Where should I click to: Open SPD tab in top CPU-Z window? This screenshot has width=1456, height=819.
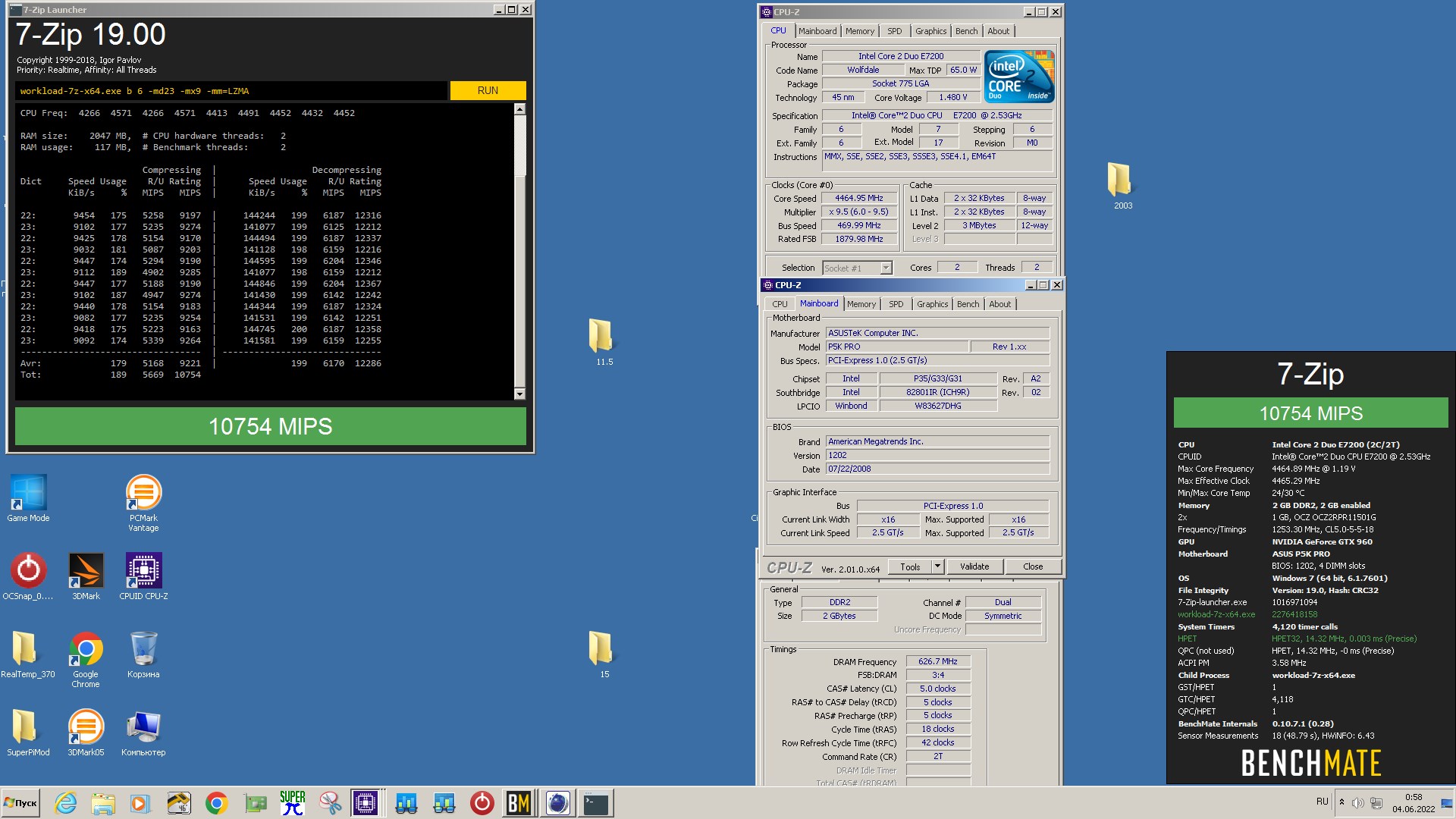(x=895, y=31)
